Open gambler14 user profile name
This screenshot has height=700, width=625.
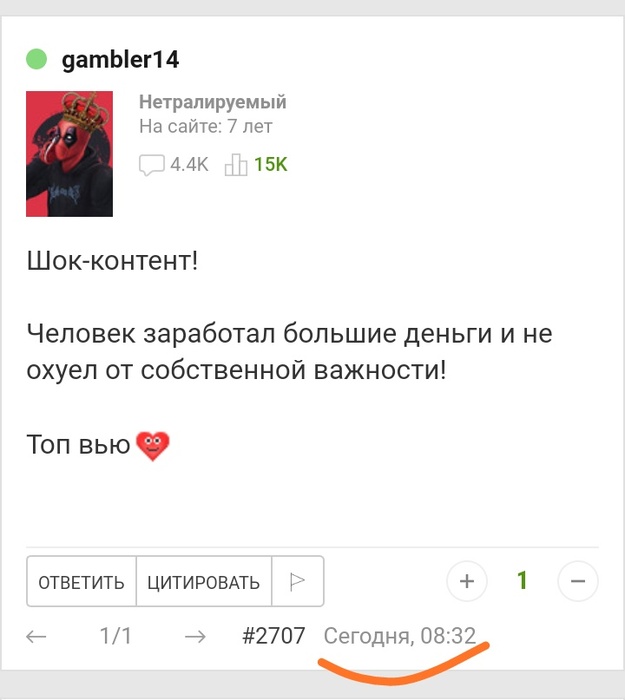point(120,60)
